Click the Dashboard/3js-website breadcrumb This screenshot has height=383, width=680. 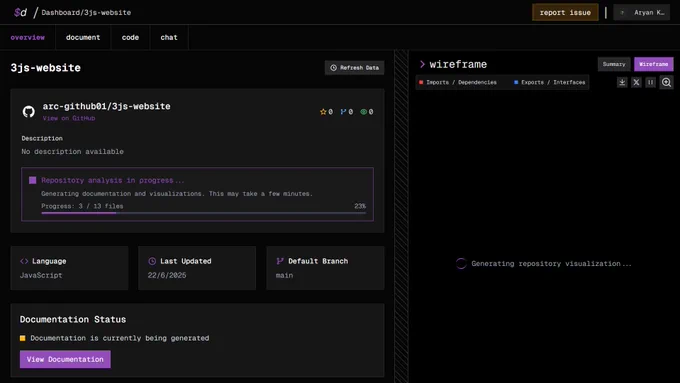pos(86,13)
